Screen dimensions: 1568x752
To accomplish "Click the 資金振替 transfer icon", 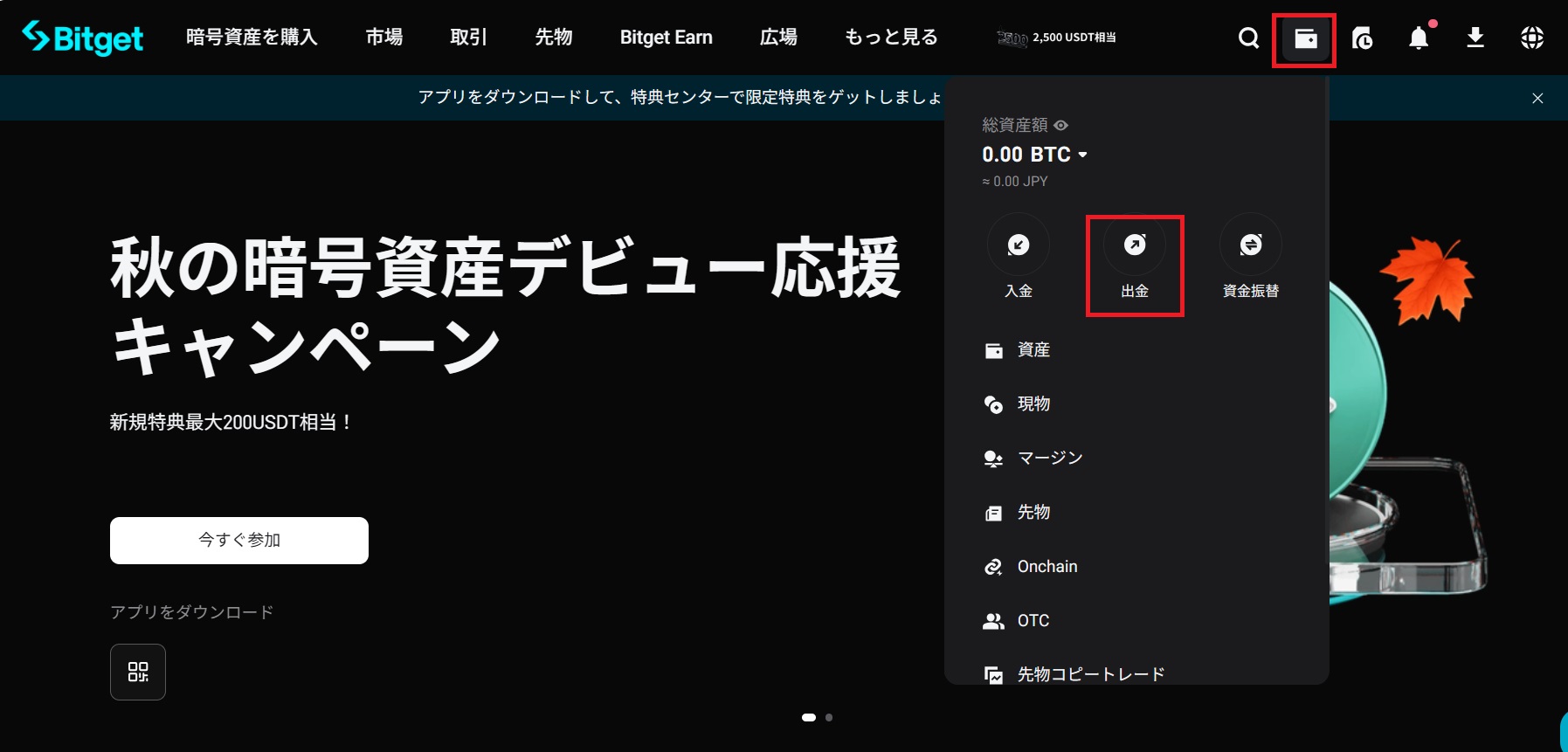I will click(x=1250, y=245).
